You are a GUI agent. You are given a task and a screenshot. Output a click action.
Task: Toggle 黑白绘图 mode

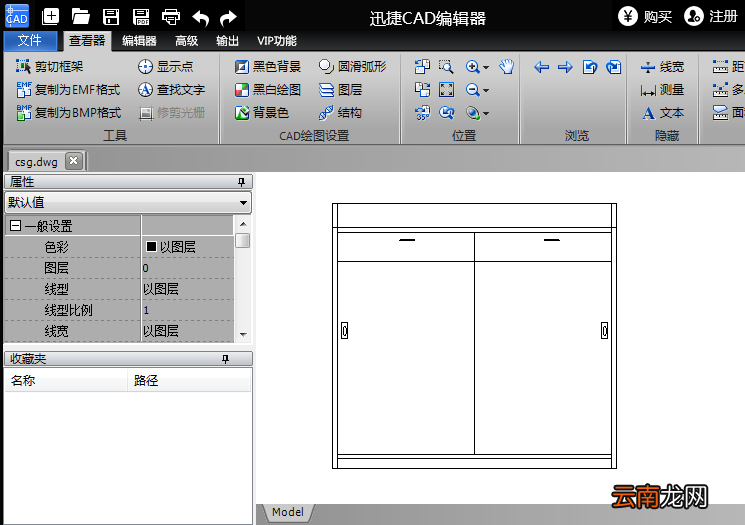tap(267, 89)
